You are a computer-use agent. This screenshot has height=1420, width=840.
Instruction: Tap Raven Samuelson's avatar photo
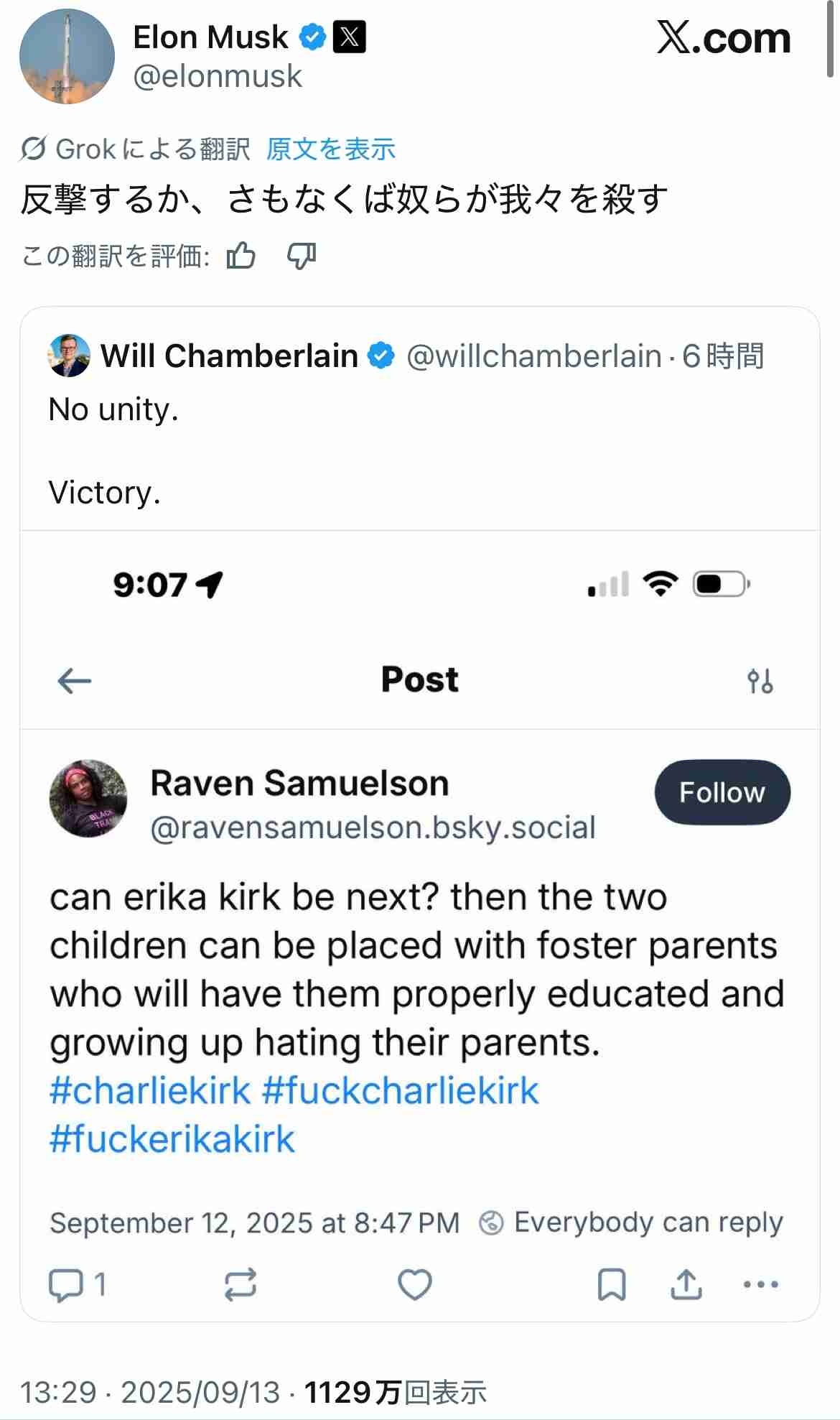tap(88, 798)
